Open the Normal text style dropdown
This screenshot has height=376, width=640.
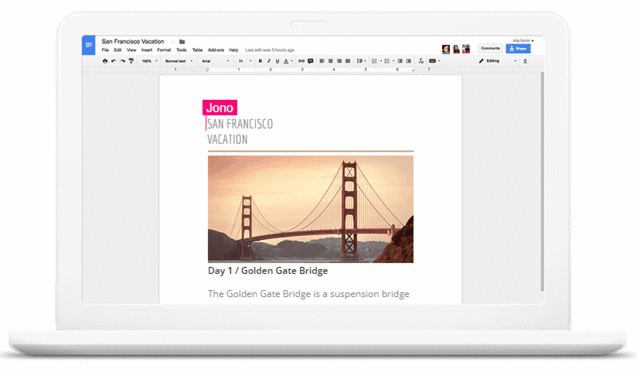point(179,61)
